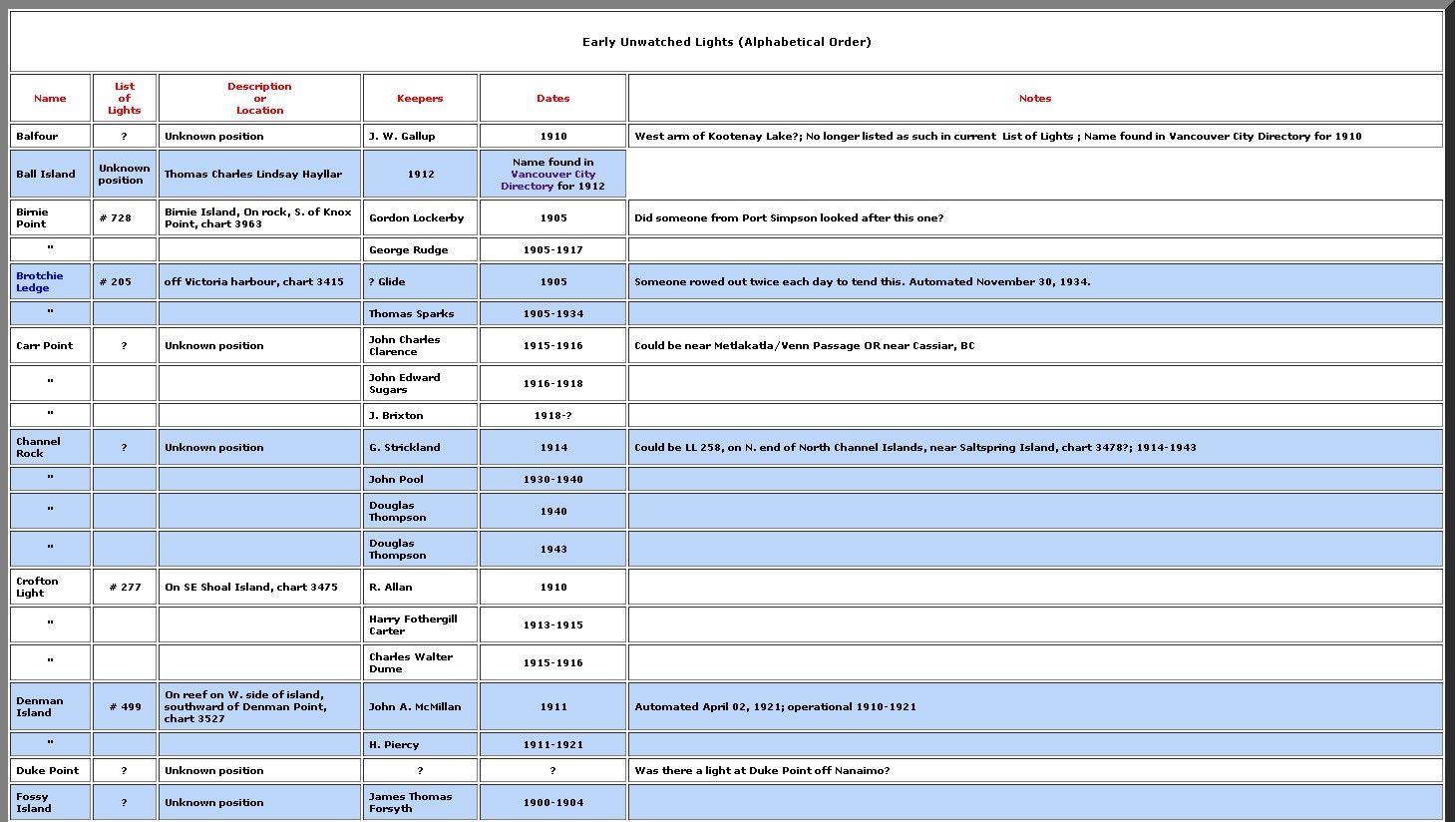Select the 'Early Unwatched Lights (Alphabetical Order)' title
Image resolution: width=1456 pixels, height=822 pixels.
point(726,42)
